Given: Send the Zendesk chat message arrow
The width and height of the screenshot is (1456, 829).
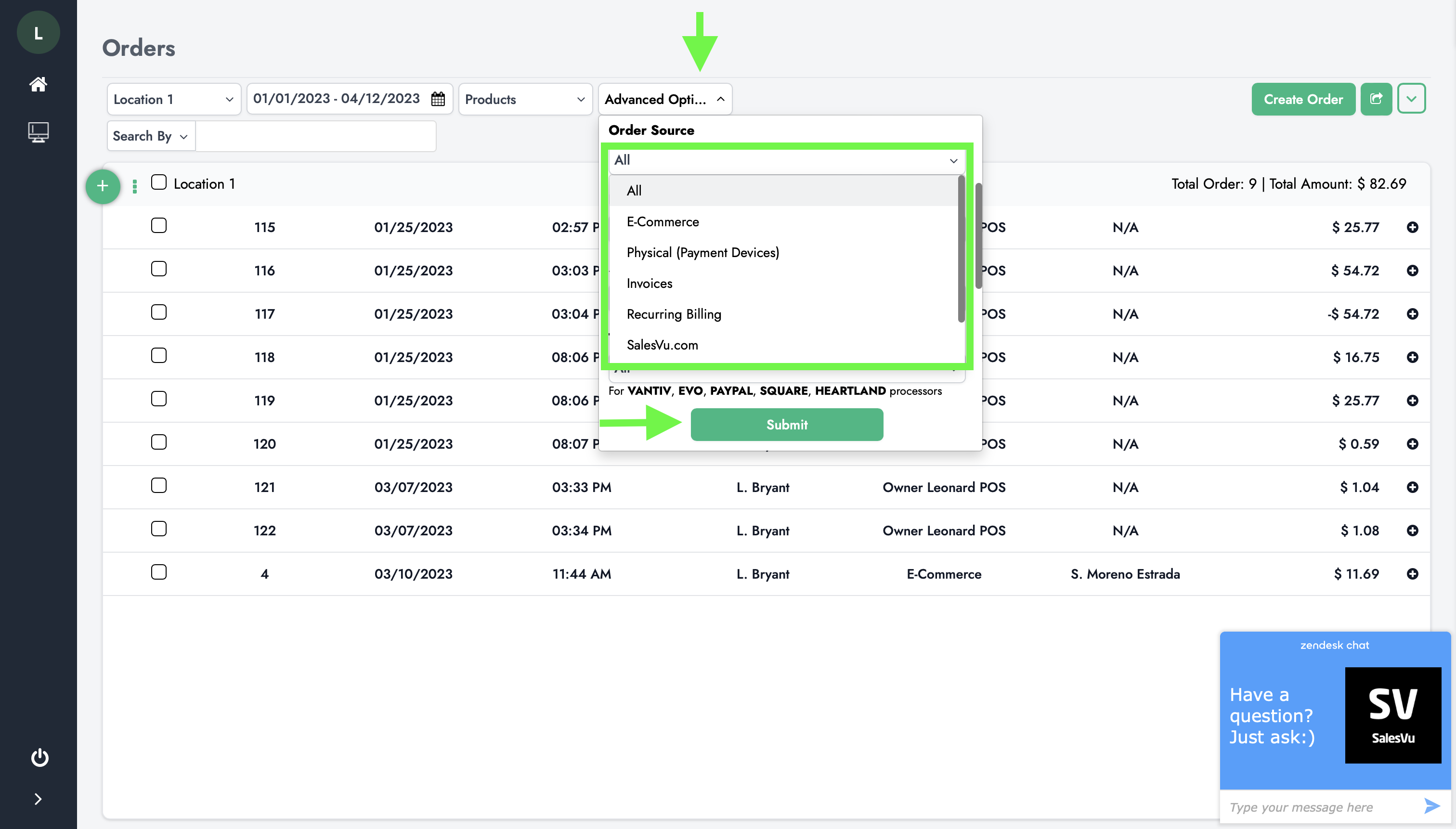Looking at the screenshot, I should (x=1431, y=806).
